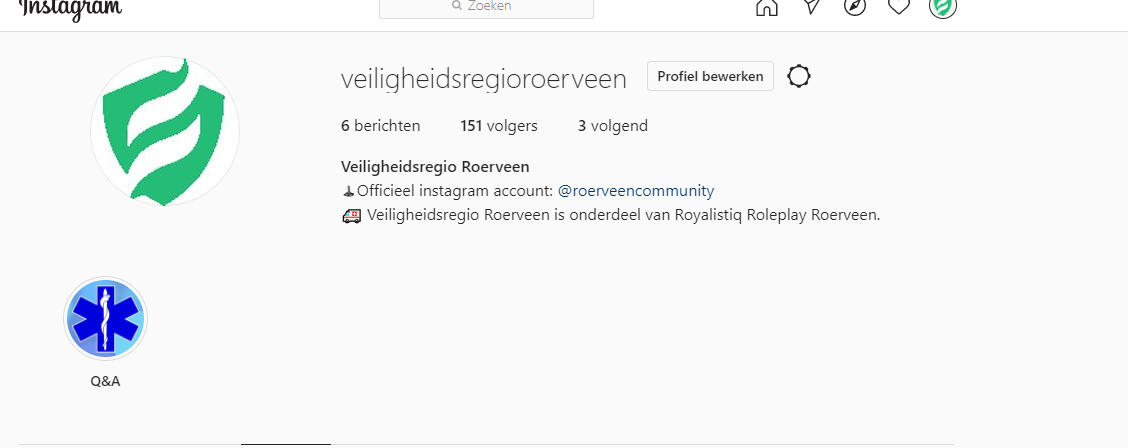The width and height of the screenshot is (1128, 448).
Task: Select the active posts tab indicator
Action: tap(286, 445)
